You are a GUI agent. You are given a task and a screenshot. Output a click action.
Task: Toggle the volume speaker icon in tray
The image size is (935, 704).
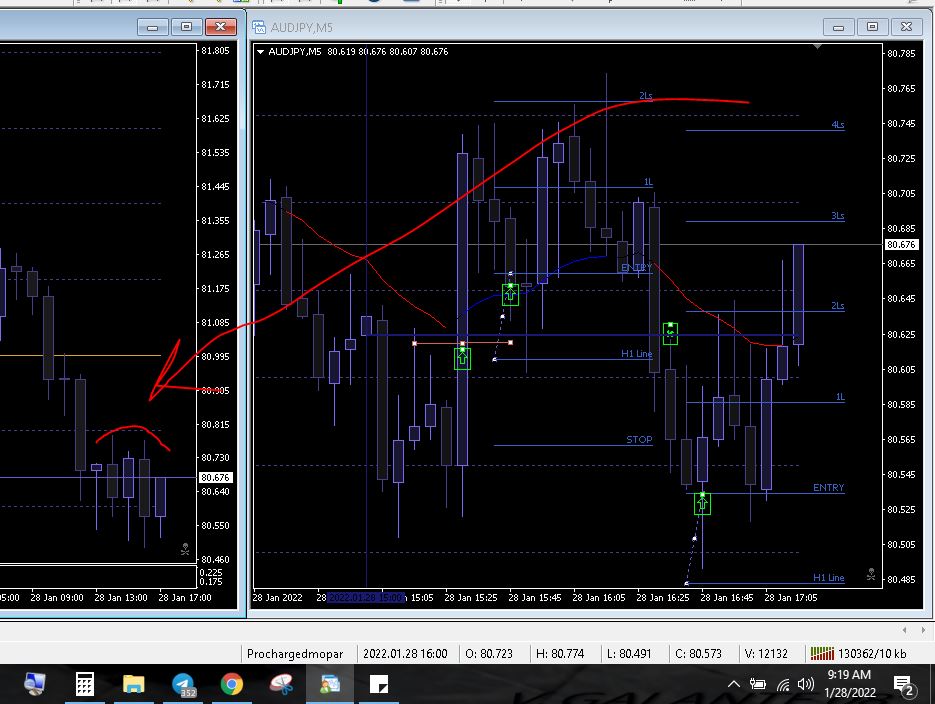point(806,685)
